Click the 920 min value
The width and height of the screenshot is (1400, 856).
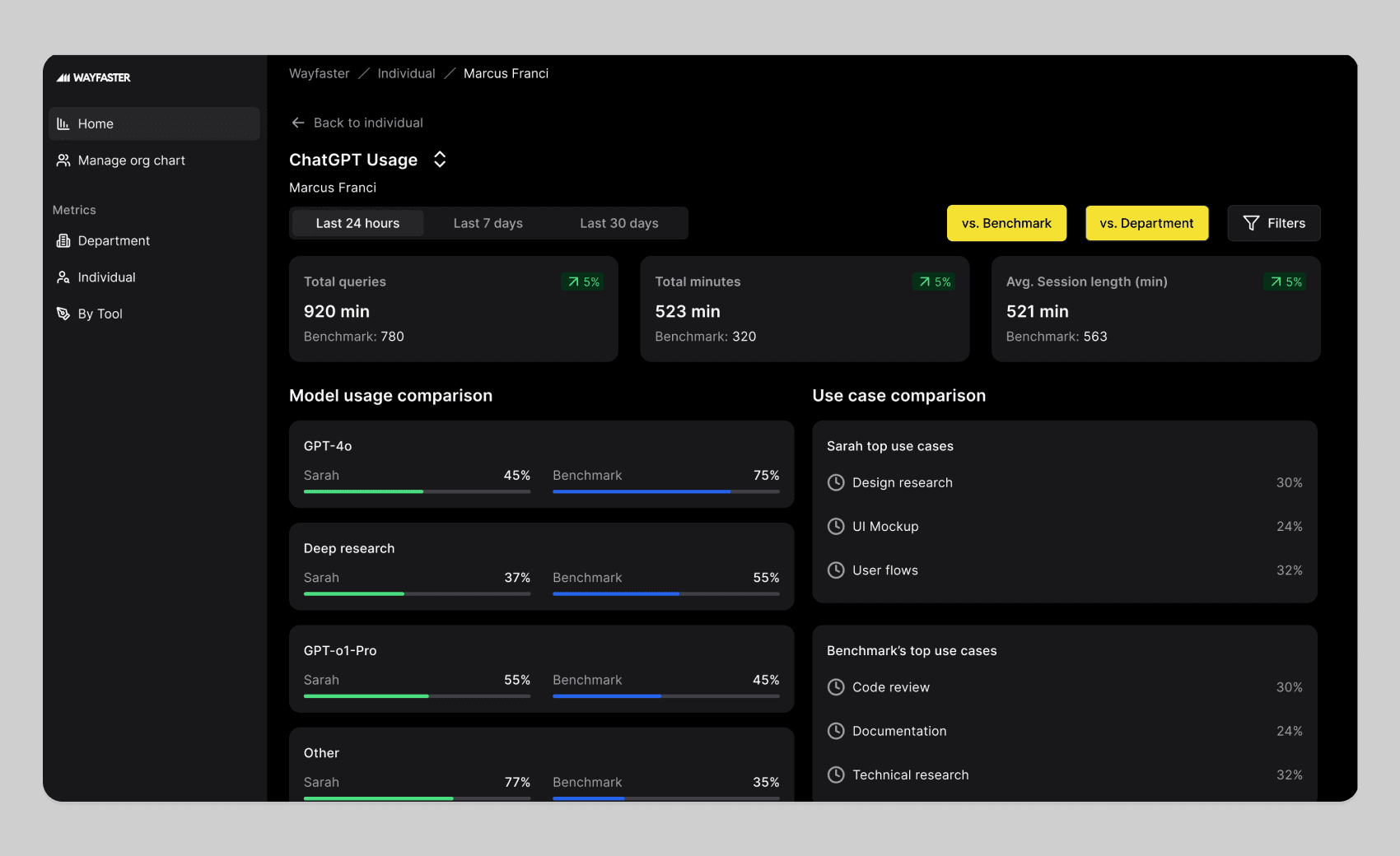(337, 311)
